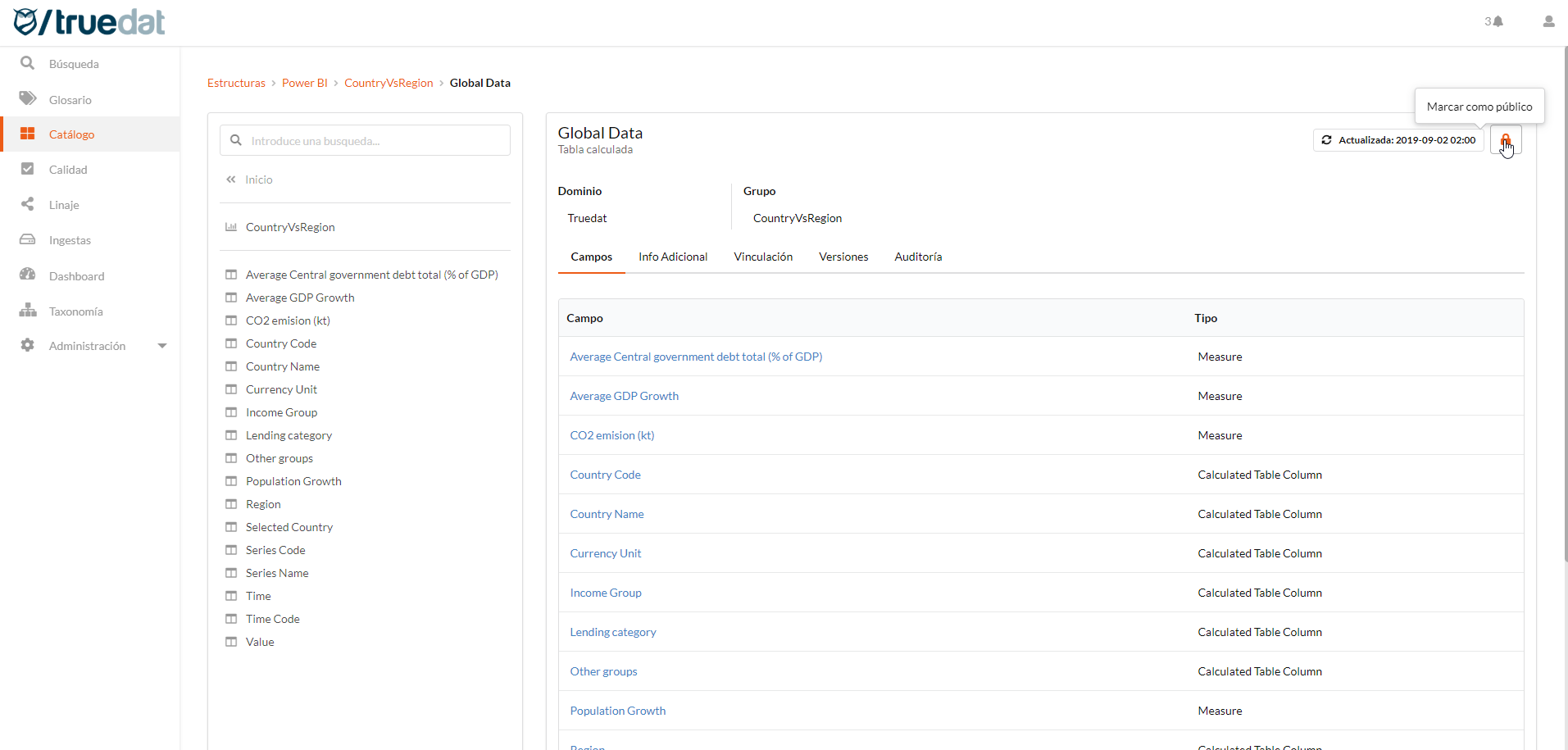This screenshot has height=750, width=1568.
Task: Switch to the Auditoría tab
Action: [x=918, y=257]
